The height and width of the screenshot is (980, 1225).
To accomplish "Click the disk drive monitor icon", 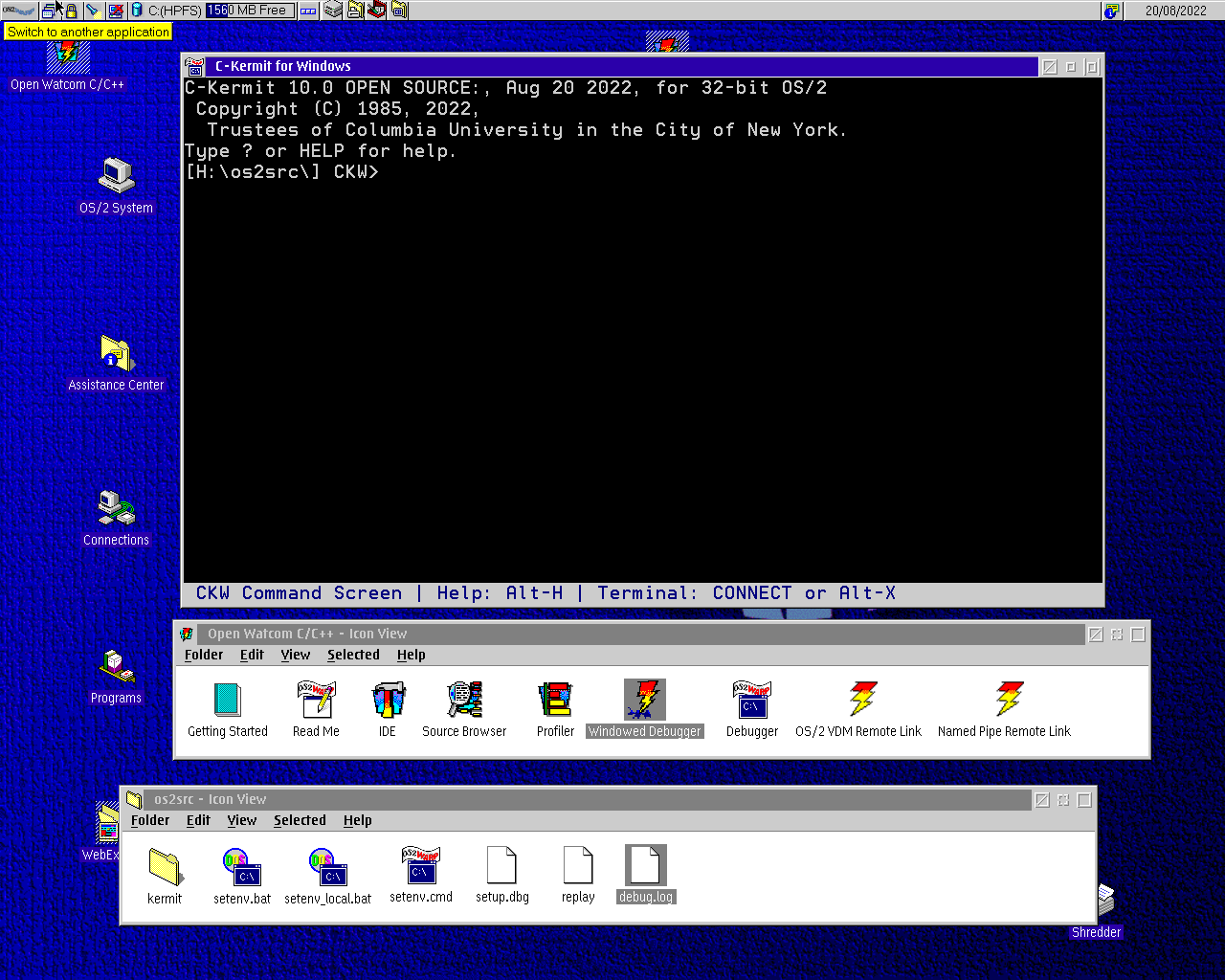I will point(137,11).
